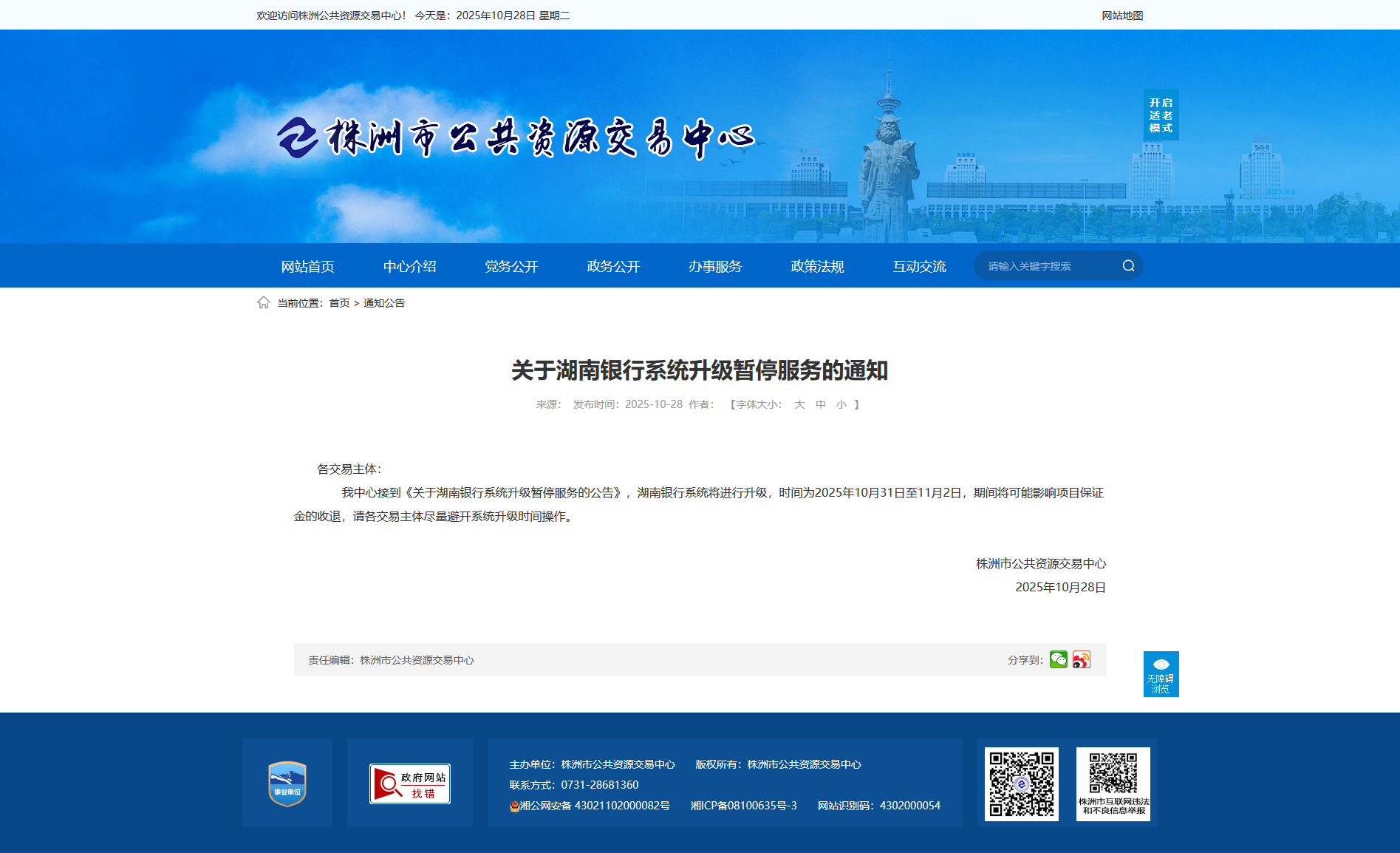This screenshot has height=853, width=1400.
Task: Enable 开启适老模式 elderly mode
Action: (1161, 115)
